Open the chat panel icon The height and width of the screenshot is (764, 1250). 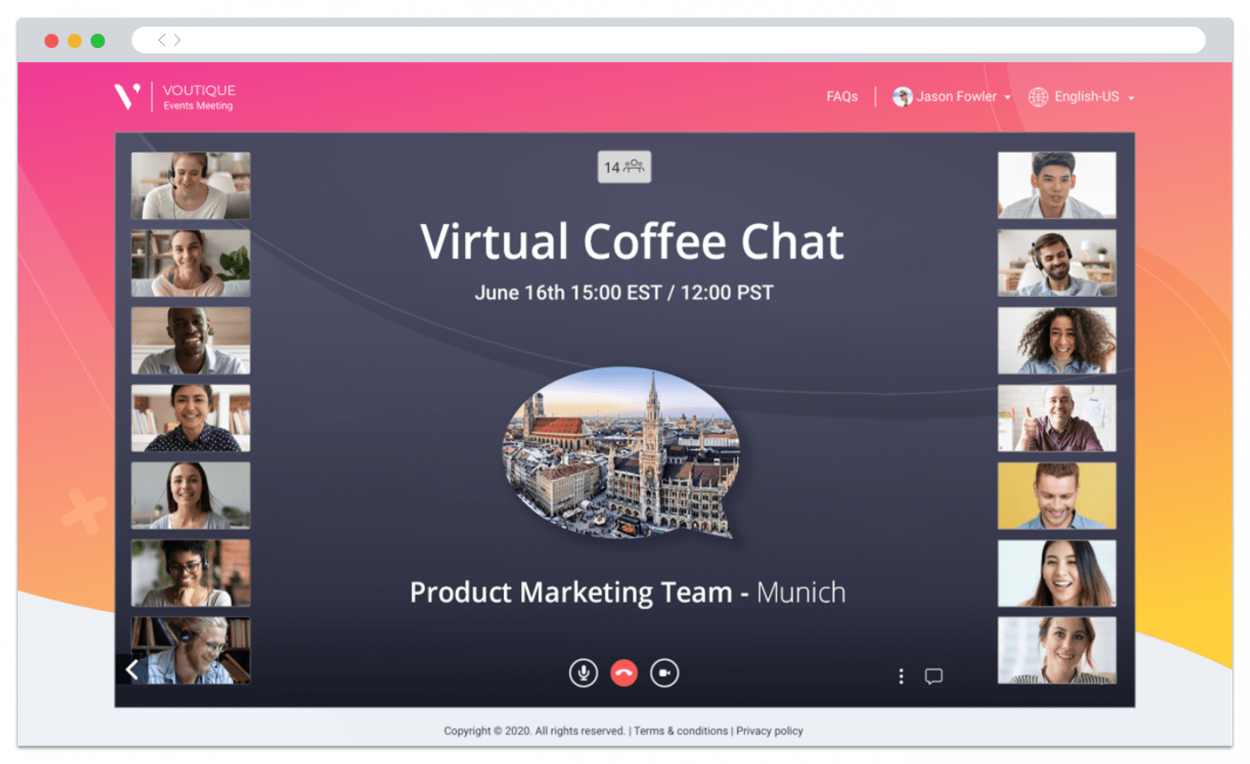click(x=934, y=677)
